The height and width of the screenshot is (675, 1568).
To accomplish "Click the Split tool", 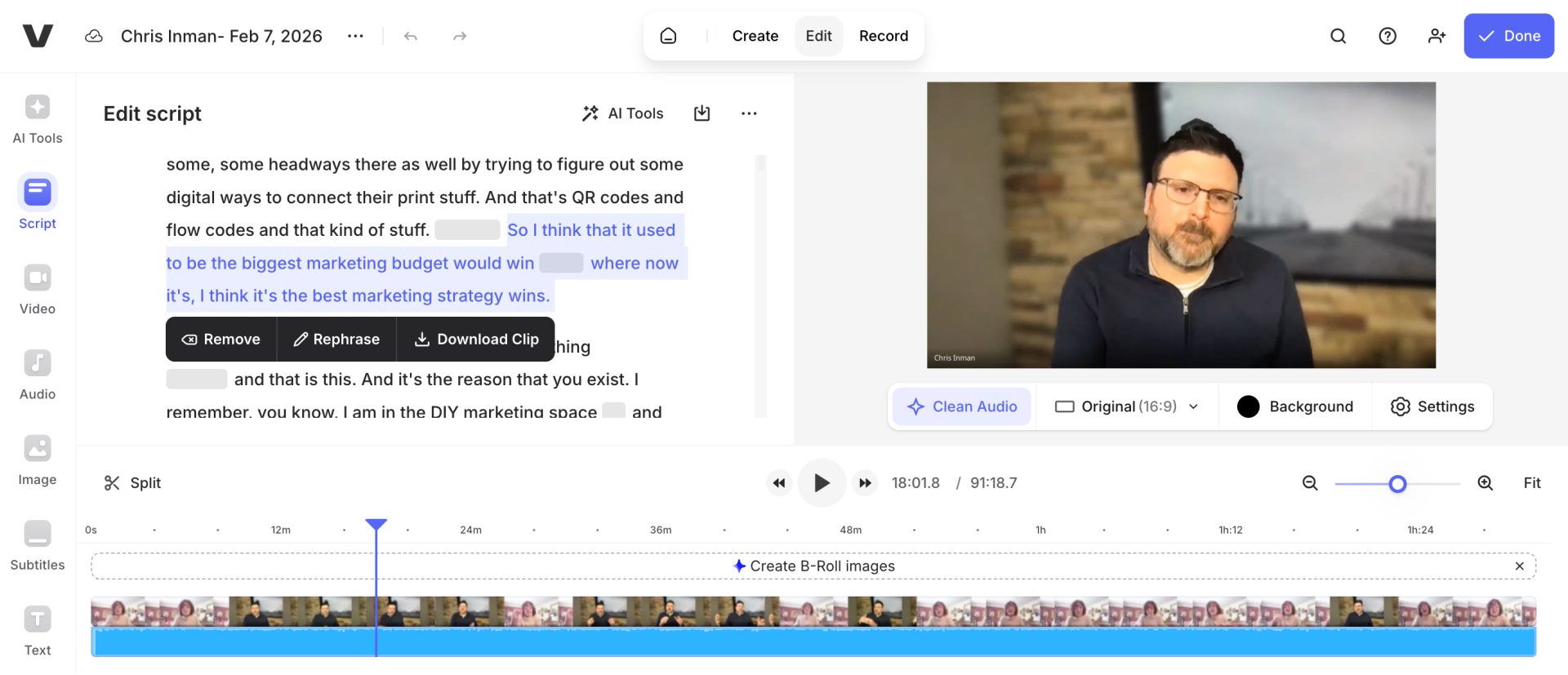I will coord(132,483).
